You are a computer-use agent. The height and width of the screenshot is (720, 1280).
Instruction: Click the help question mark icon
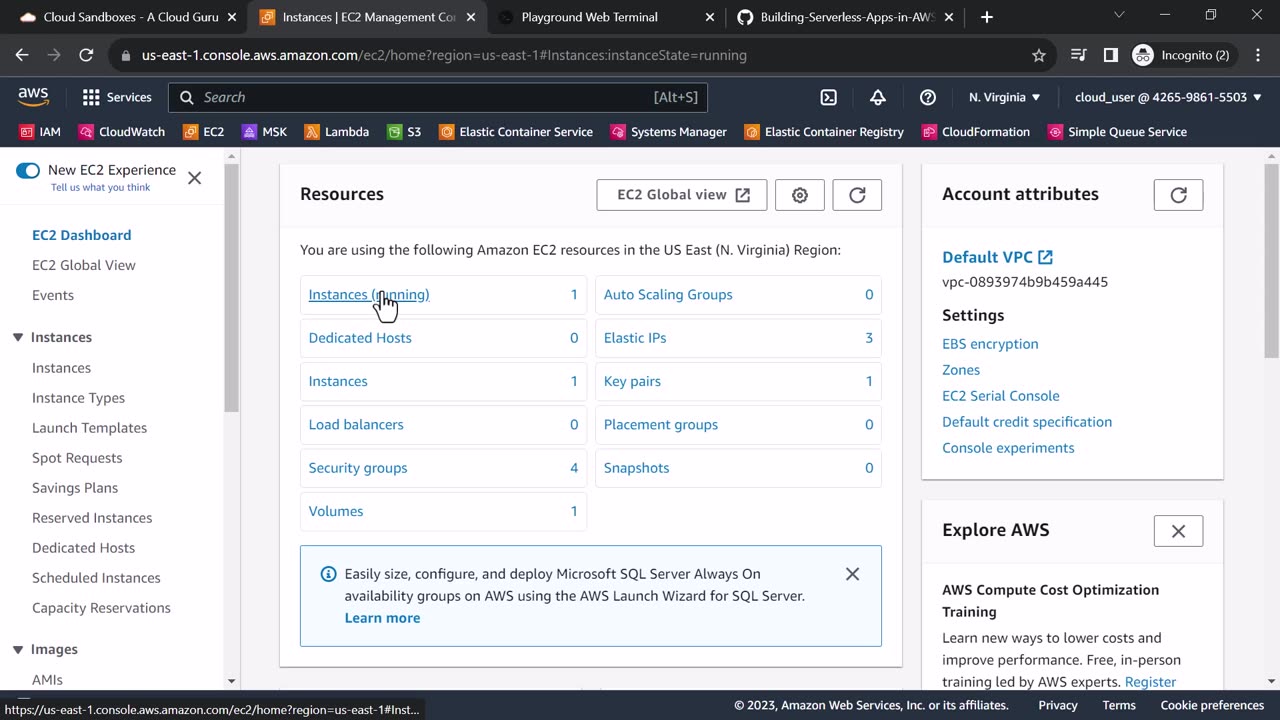point(927,97)
